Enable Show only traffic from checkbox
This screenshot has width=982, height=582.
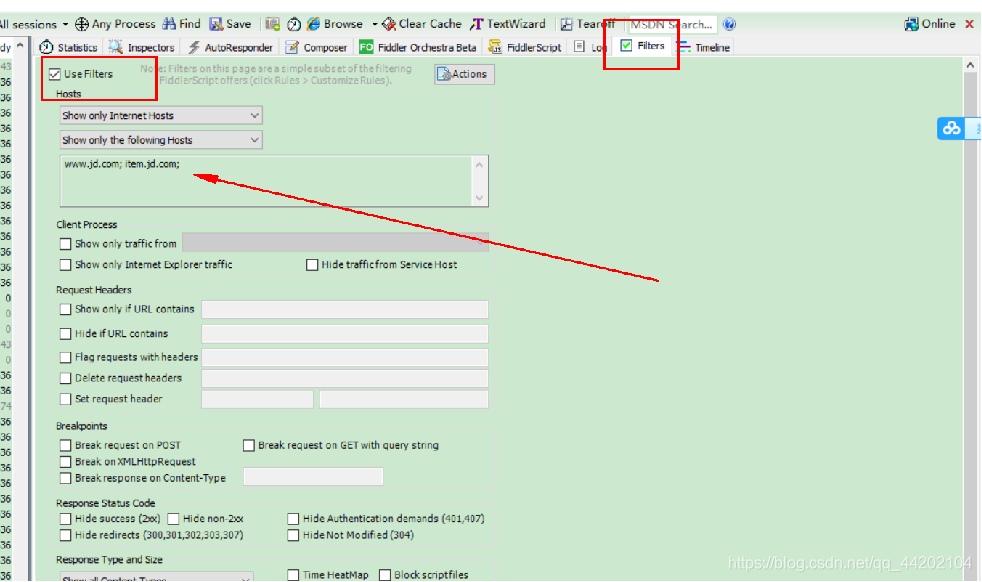pos(65,244)
